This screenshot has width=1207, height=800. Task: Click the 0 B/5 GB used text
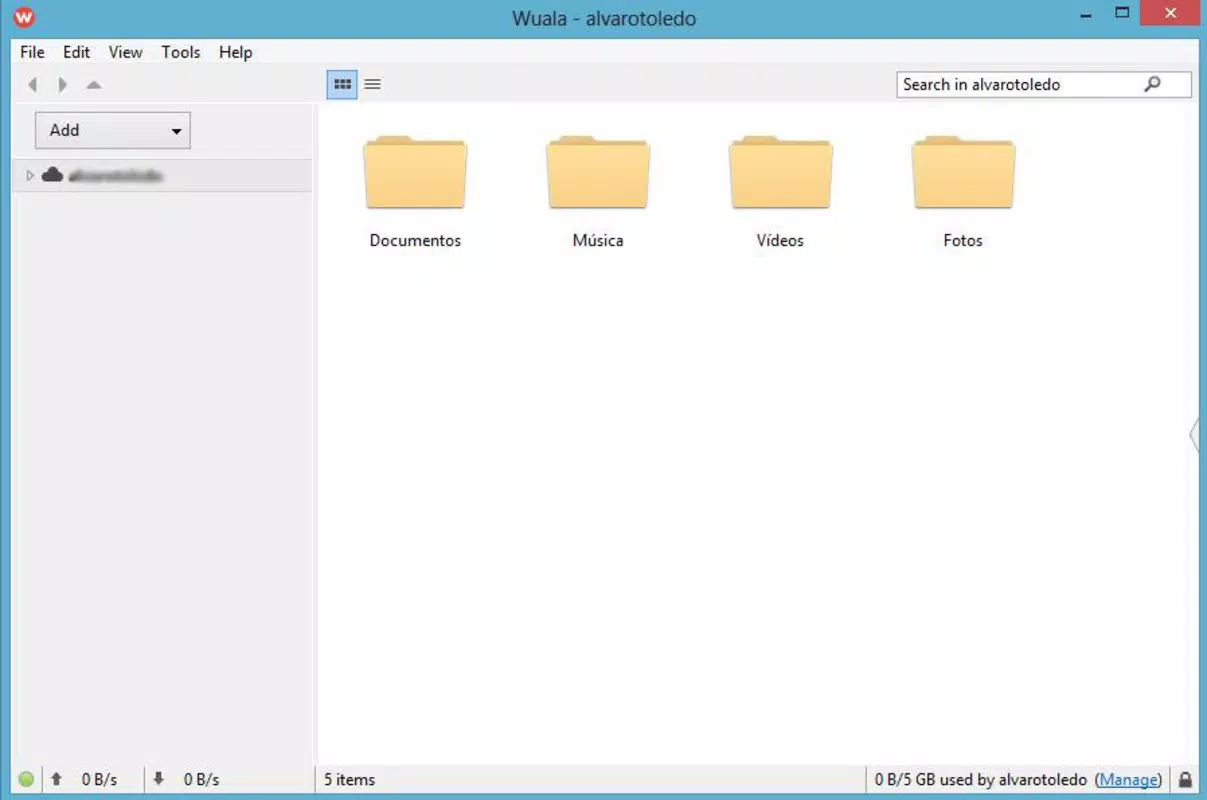pos(981,779)
